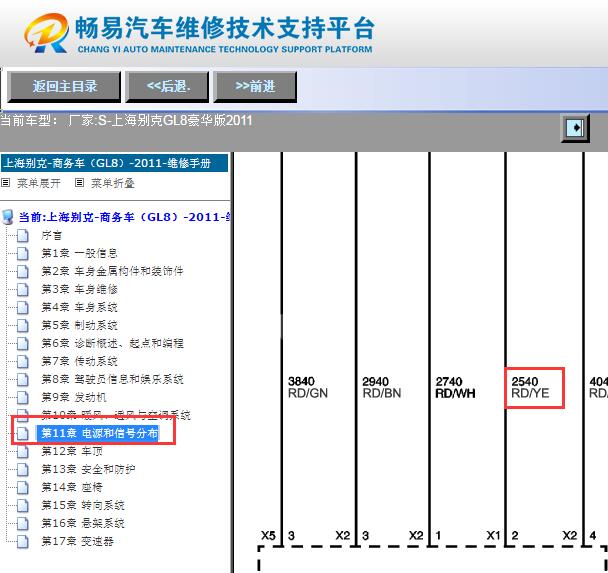Click the page icon beside 第3章
Screen dimensions: 608x573
[23, 289]
